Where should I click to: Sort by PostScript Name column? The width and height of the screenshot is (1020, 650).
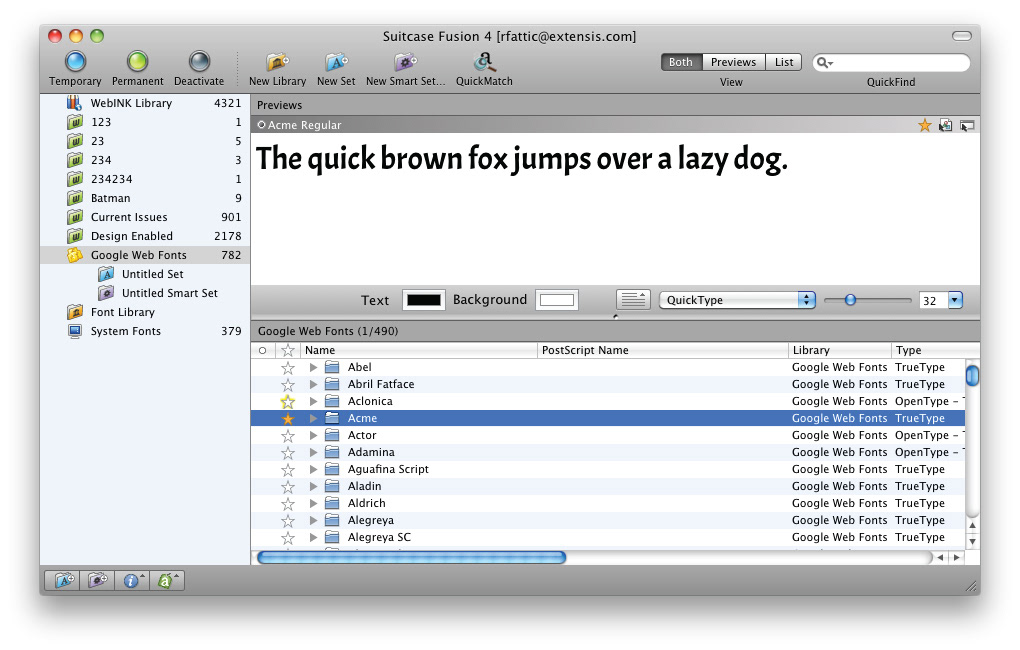pos(663,350)
